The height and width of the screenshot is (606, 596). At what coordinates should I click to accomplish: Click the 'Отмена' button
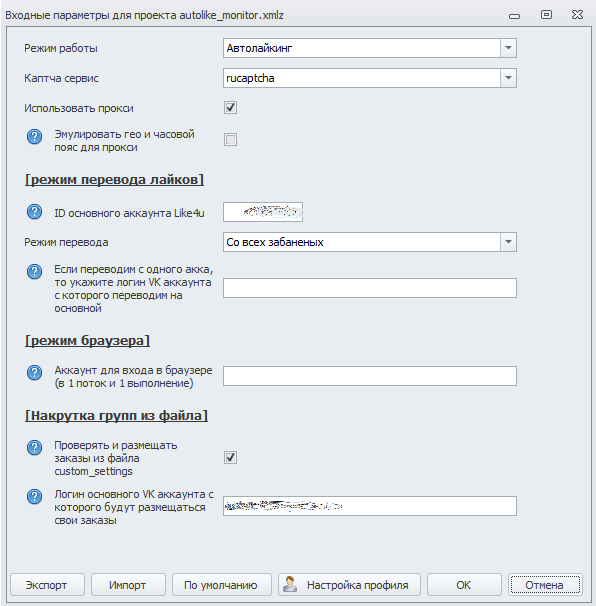[x=545, y=585]
